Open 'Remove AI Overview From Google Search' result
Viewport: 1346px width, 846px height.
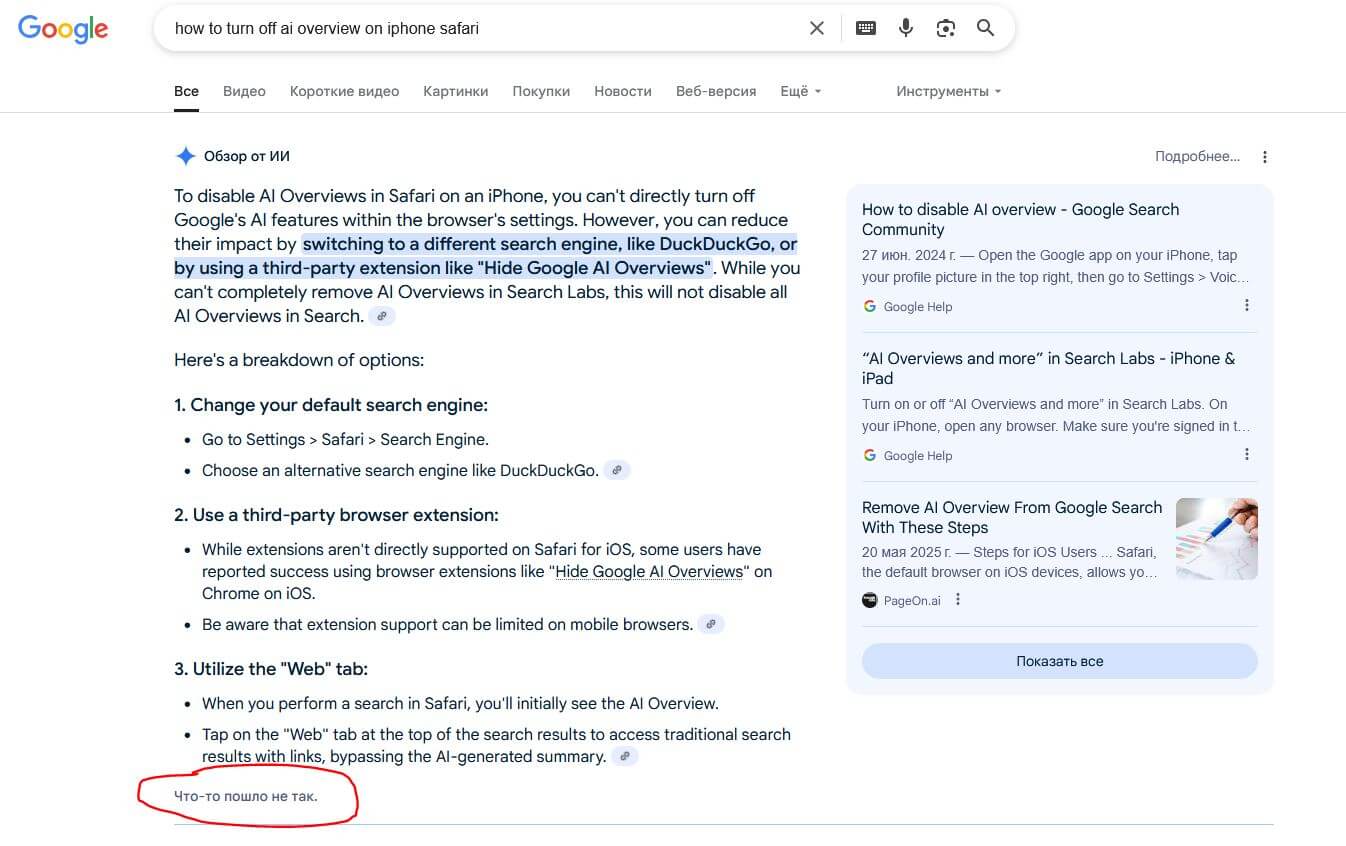click(x=1012, y=517)
